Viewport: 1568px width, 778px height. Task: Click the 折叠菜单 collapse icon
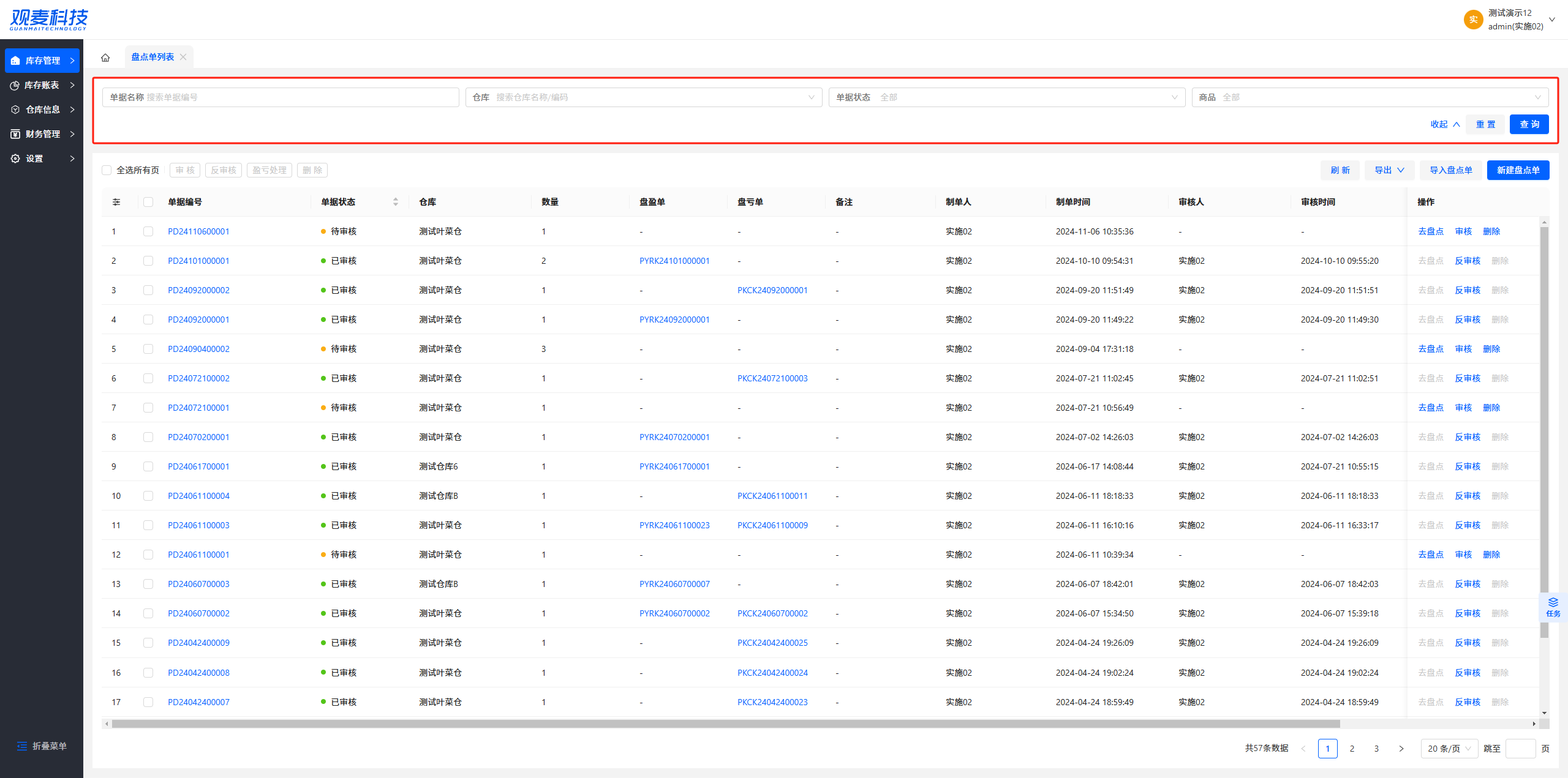pyautogui.click(x=22, y=746)
